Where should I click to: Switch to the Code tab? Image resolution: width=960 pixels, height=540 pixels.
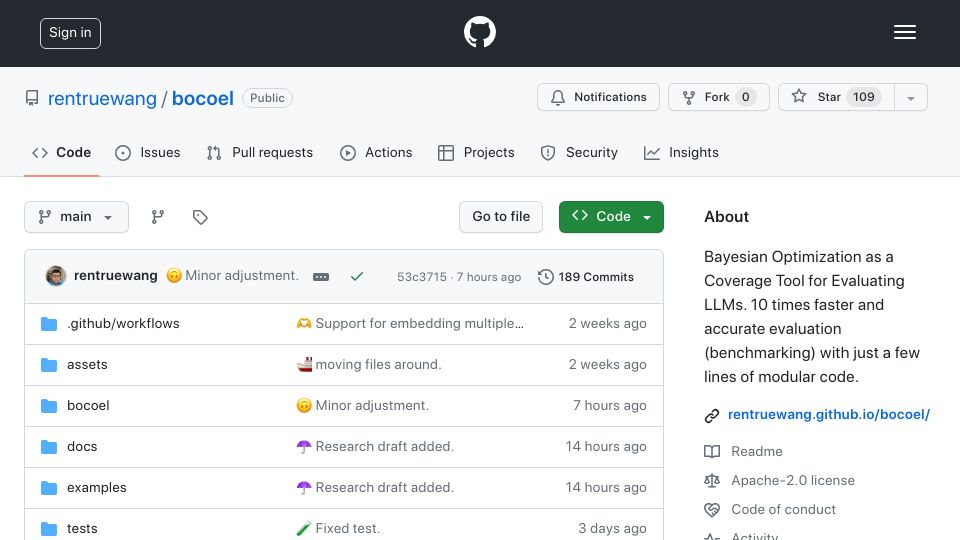pyautogui.click(x=61, y=152)
